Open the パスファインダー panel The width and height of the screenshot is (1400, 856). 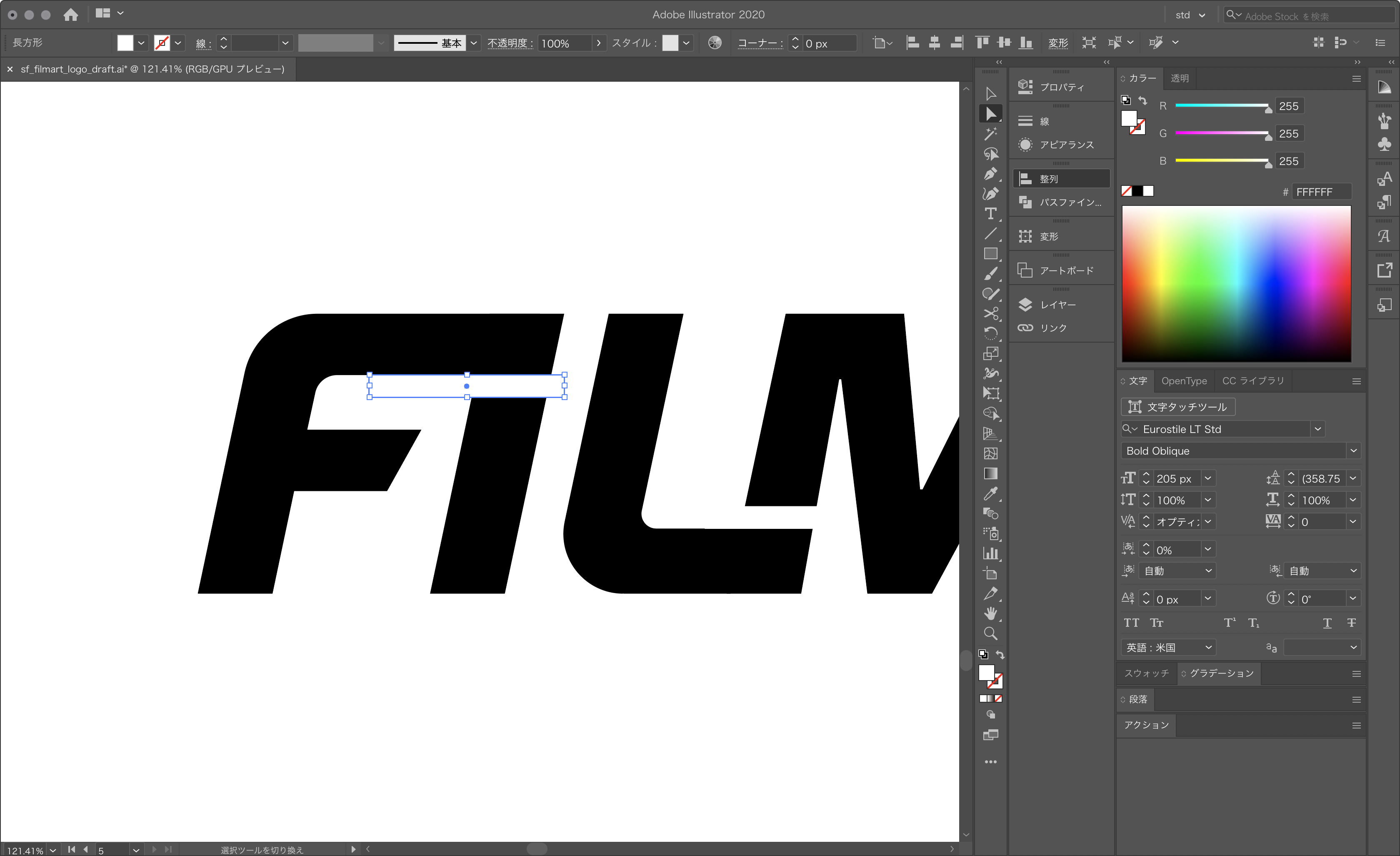click(x=1060, y=203)
